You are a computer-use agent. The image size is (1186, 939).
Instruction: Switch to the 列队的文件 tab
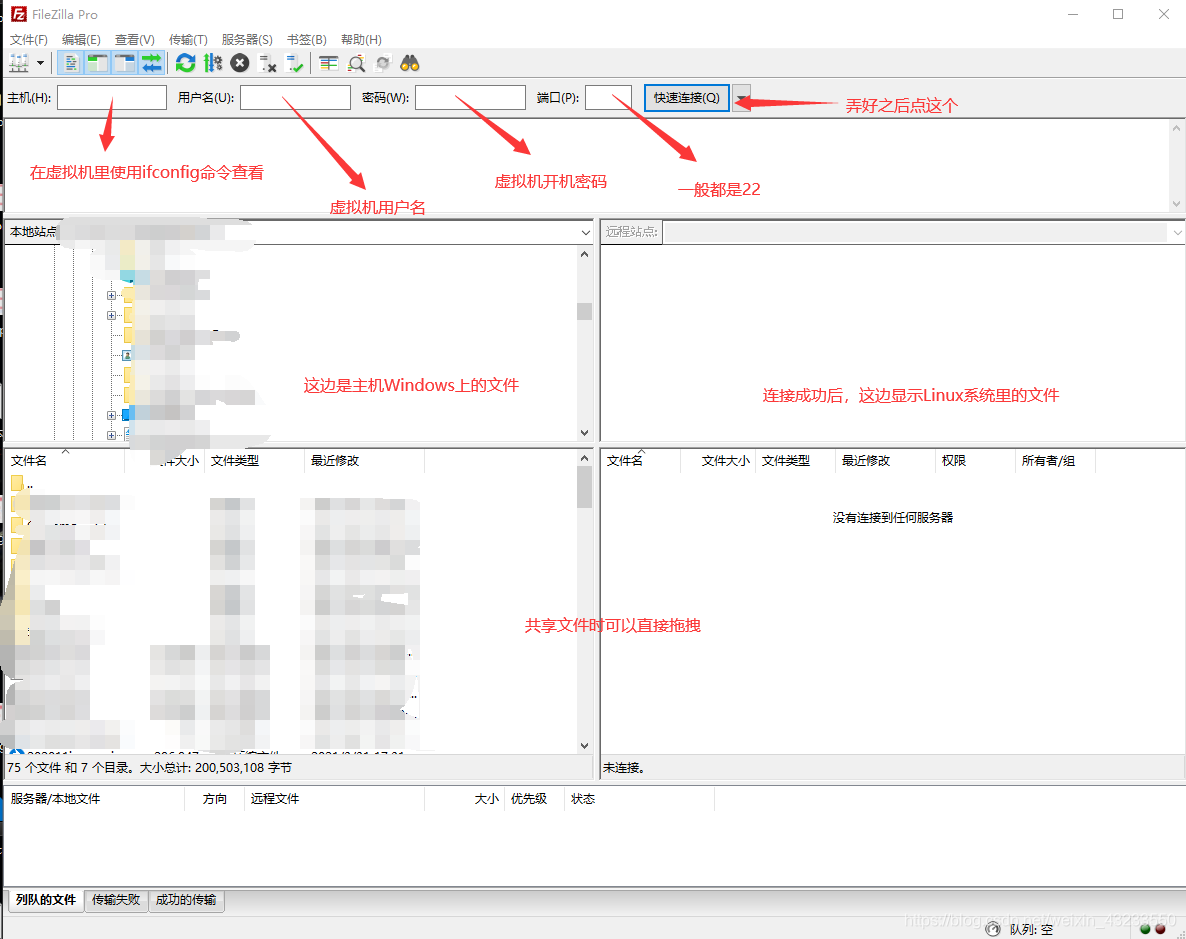[x=46, y=900]
